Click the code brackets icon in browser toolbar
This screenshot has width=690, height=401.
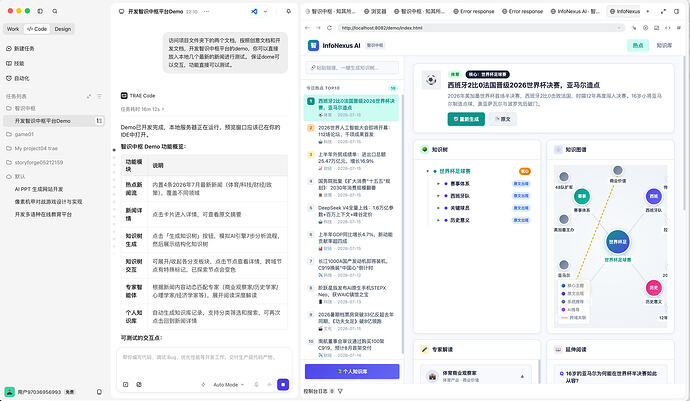pyautogui.click(x=667, y=28)
